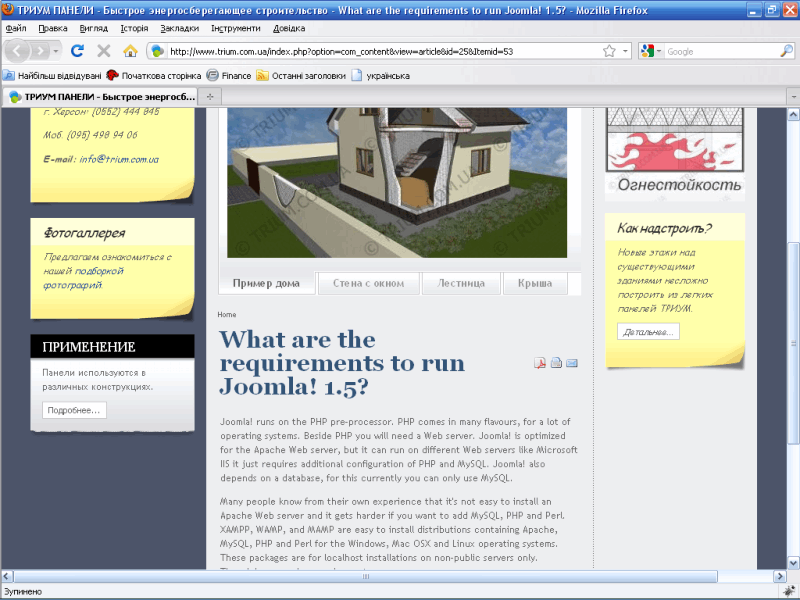Go back to the previous page
800x600 pixels.
point(17,51)
